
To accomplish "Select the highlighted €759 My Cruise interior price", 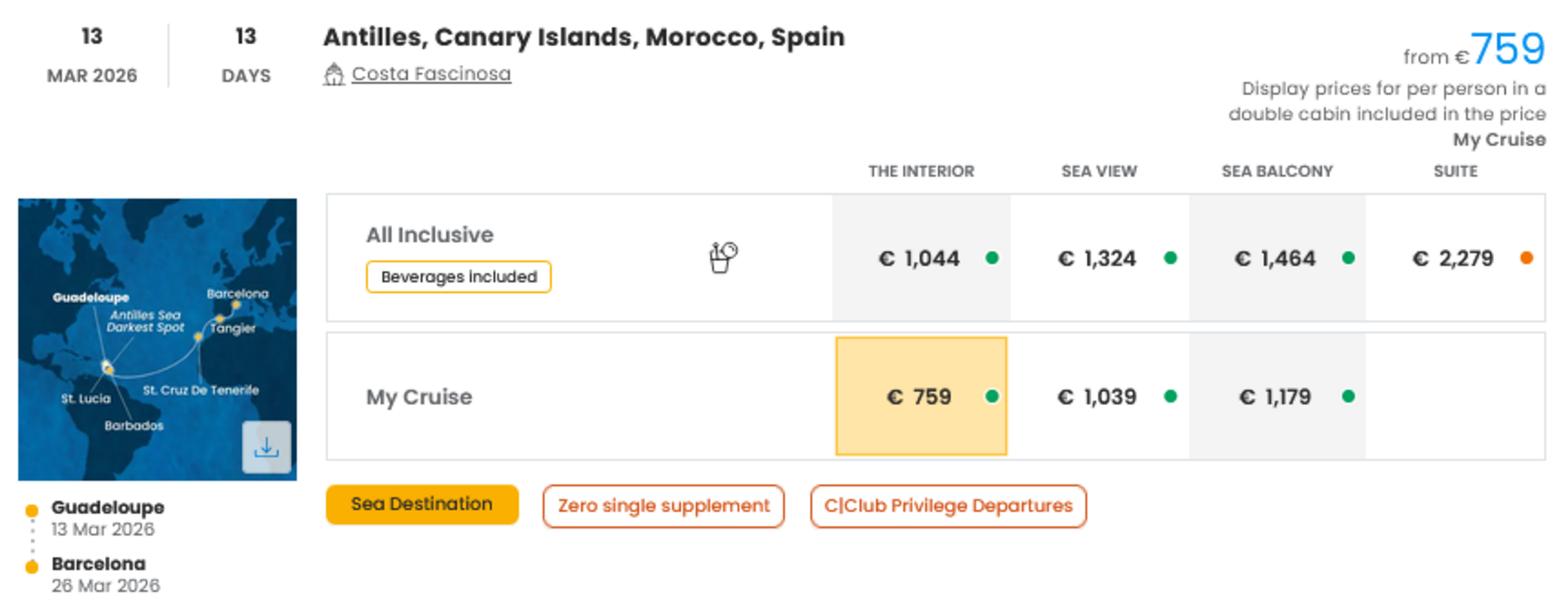I will pyautogui.click(x=919, y=396).
